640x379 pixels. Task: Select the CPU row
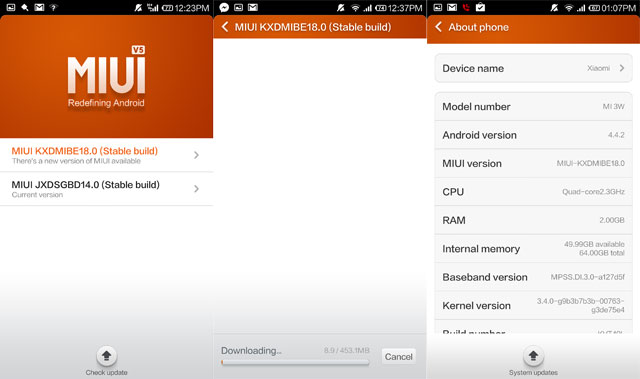pos(533,192)
